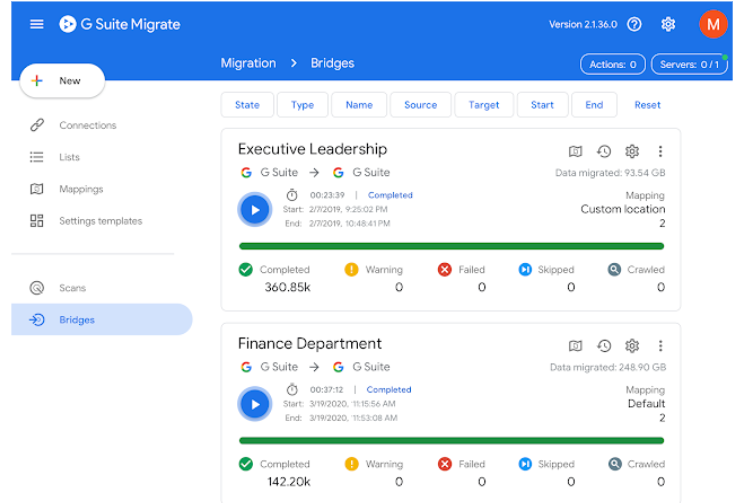Click the Lists icon in sidebar
Screen dimensions: 737x503
coord(37,157)
